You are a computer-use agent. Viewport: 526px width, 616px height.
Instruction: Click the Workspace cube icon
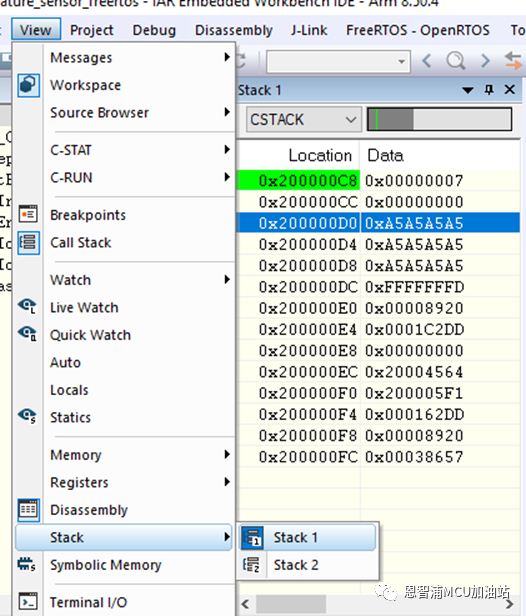[28, 85]
